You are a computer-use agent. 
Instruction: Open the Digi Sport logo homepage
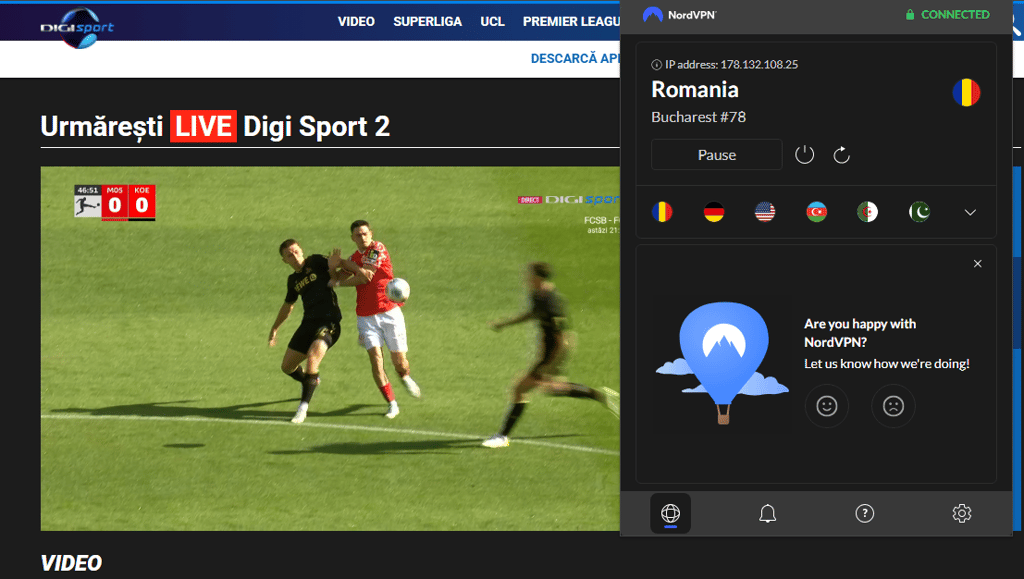77,27
